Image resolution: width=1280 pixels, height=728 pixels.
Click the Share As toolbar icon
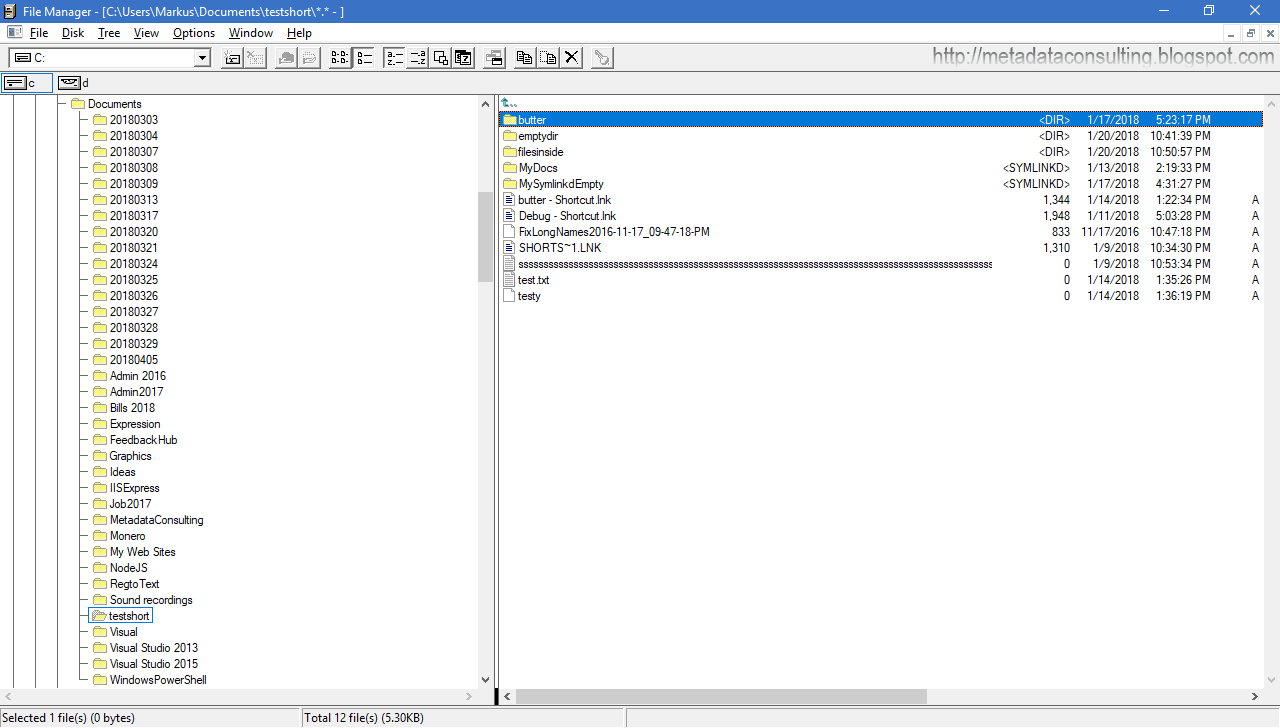[285, 57]
